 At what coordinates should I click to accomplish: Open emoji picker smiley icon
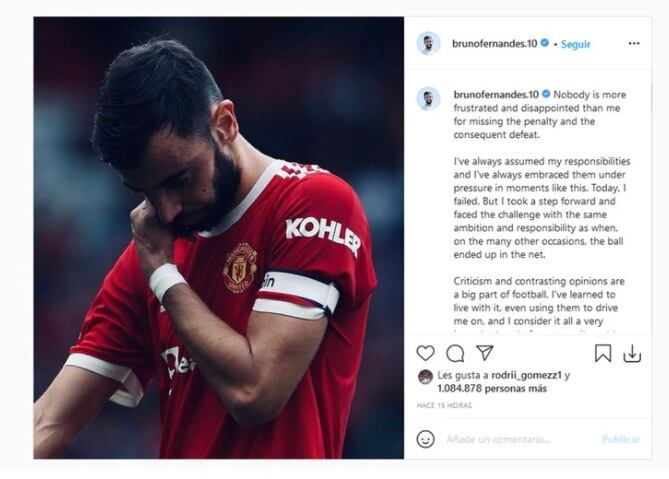tap(425, 439)
